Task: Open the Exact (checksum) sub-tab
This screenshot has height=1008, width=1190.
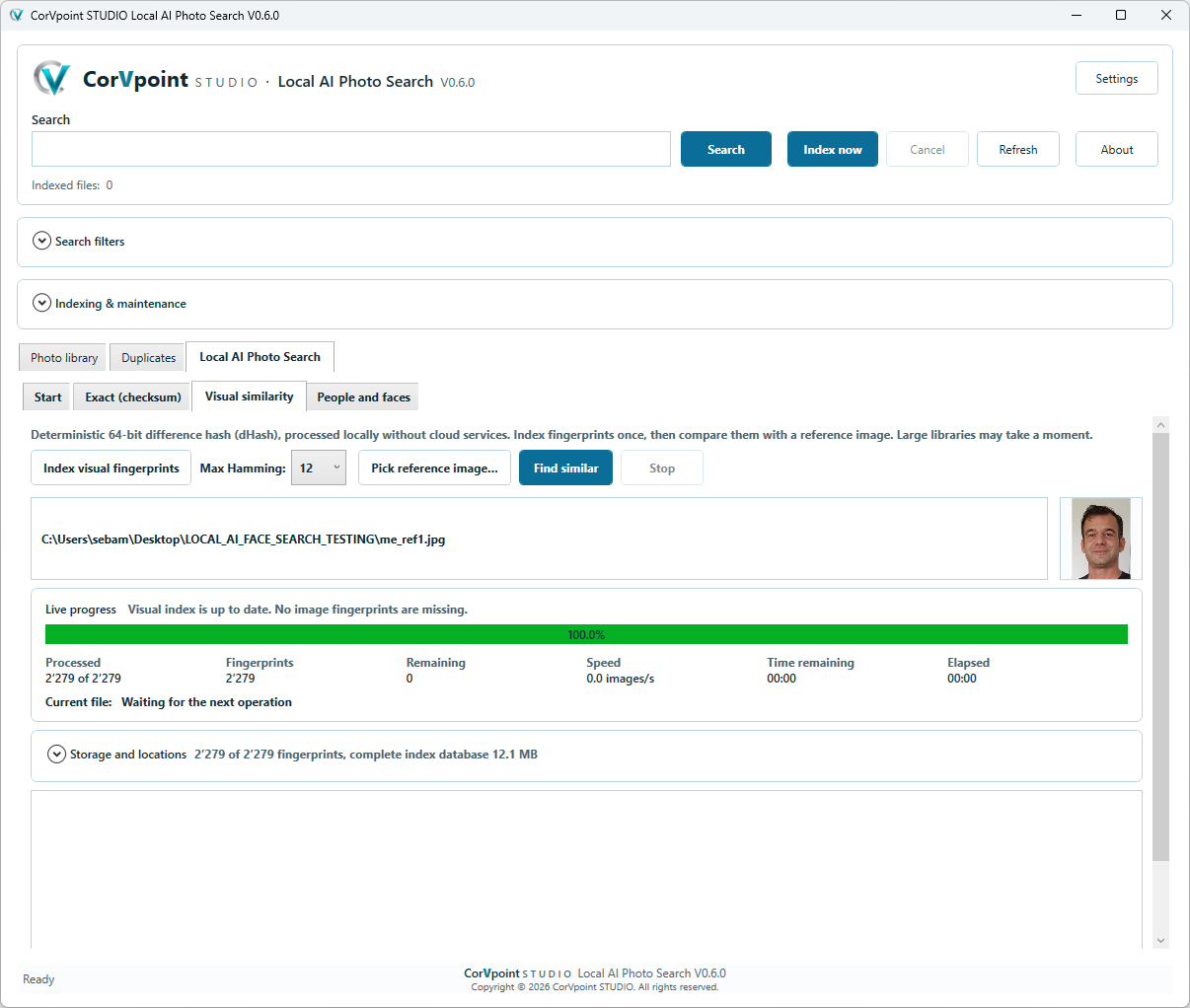Action: (133, 396)
